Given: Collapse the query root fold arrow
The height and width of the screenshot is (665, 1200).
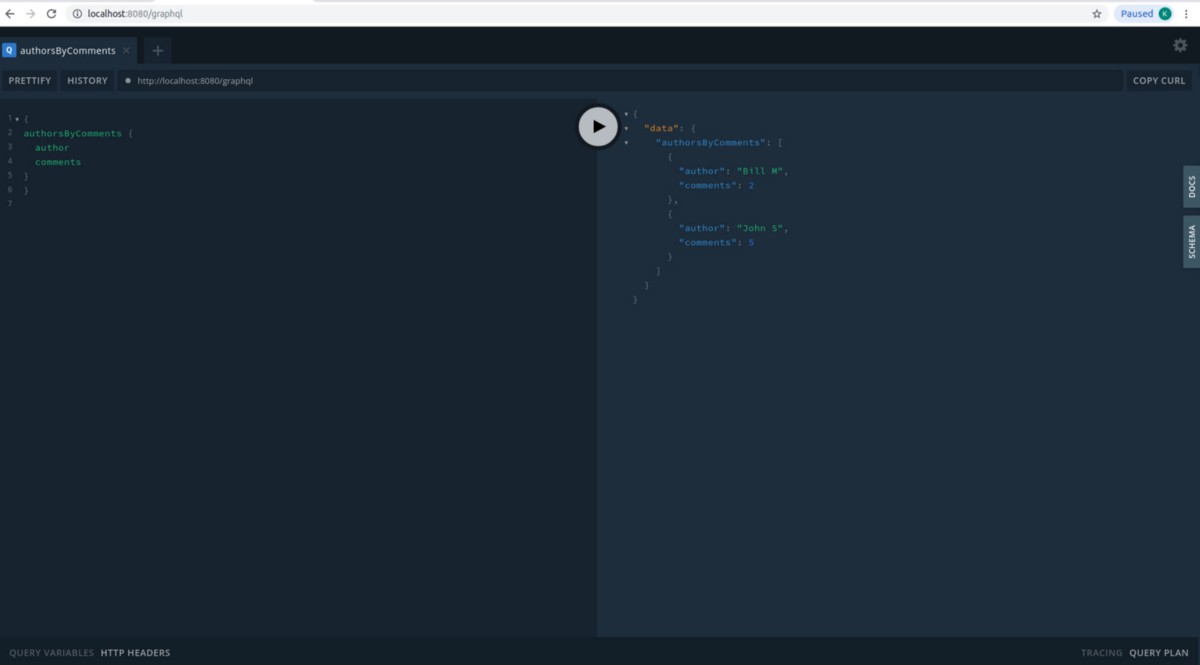Looking at the screenshot, I should coord(17,119).
